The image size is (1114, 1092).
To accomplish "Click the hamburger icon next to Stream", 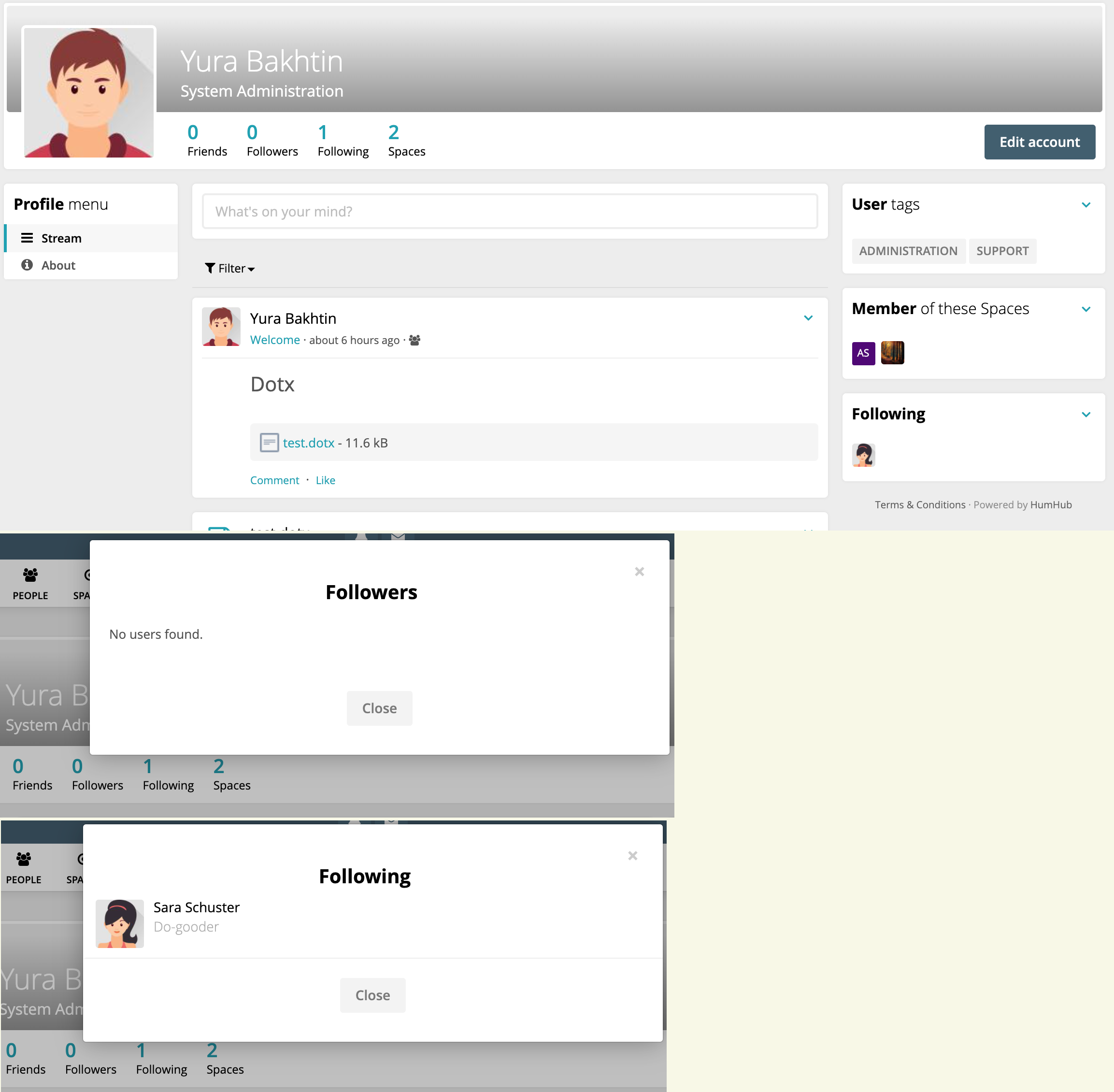I will tap(28, 238).
